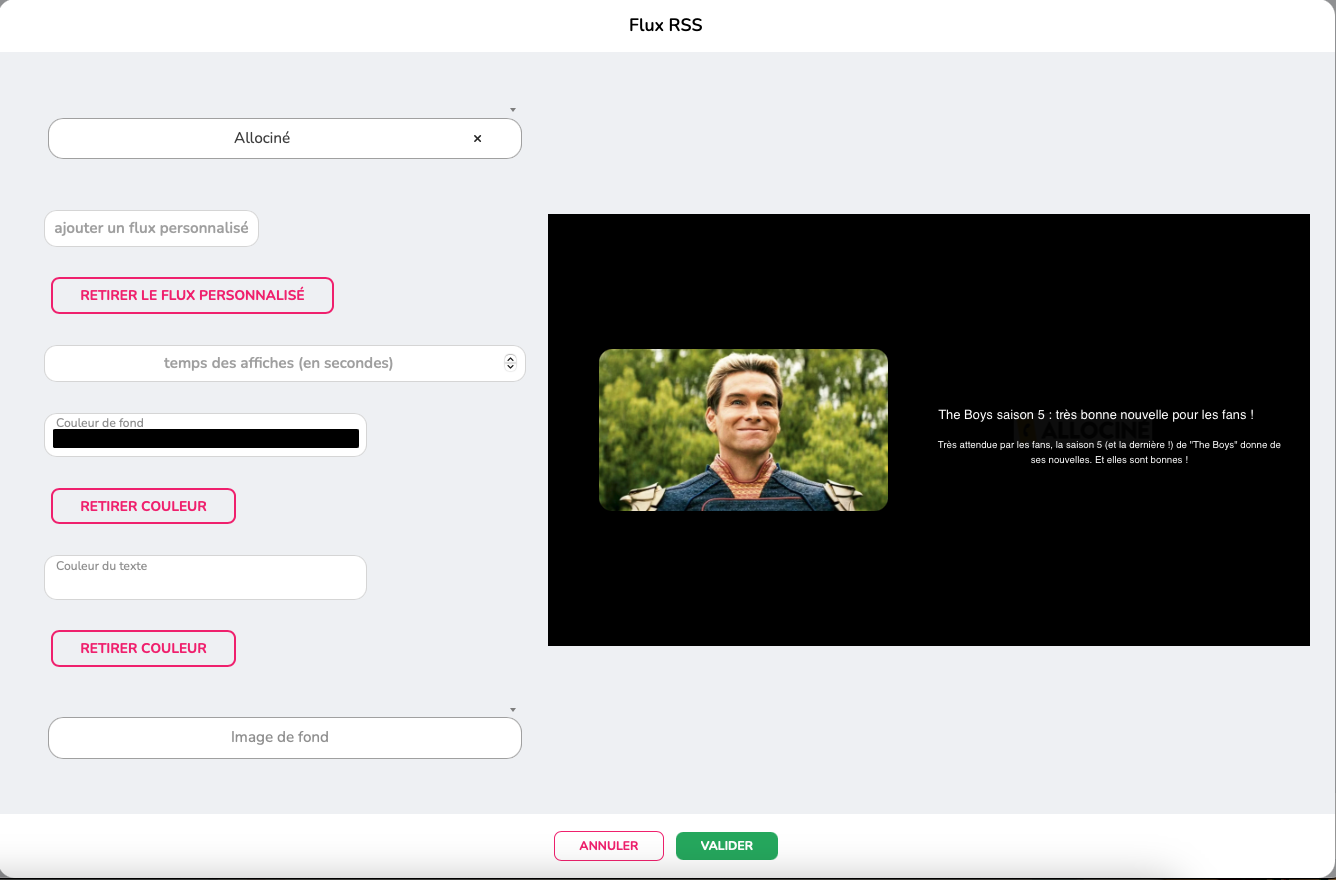
Task: Focus the 'temps des affiches (en secondes)' field
Action: [285, 363]
